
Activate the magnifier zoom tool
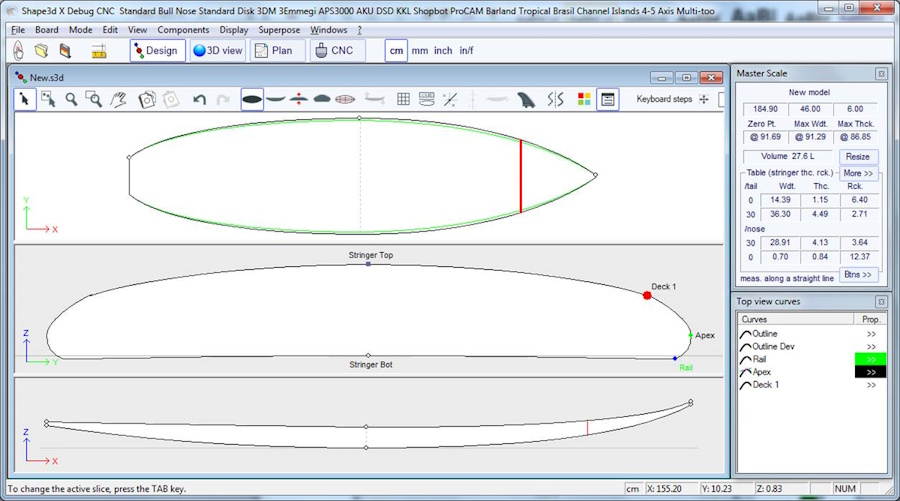click(x=71, y=99)
